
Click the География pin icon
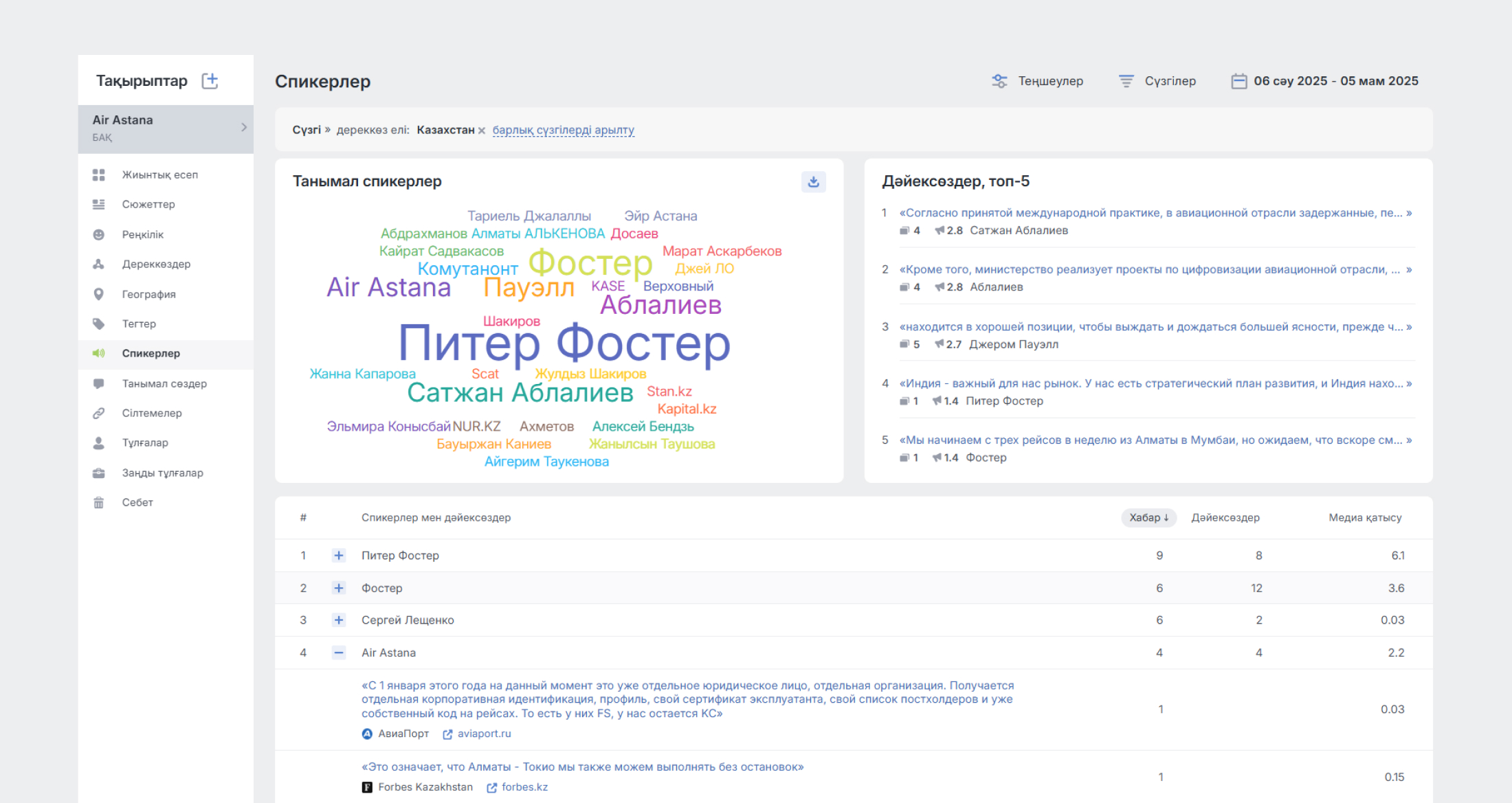pyautogui.click(x=99, y=295)
